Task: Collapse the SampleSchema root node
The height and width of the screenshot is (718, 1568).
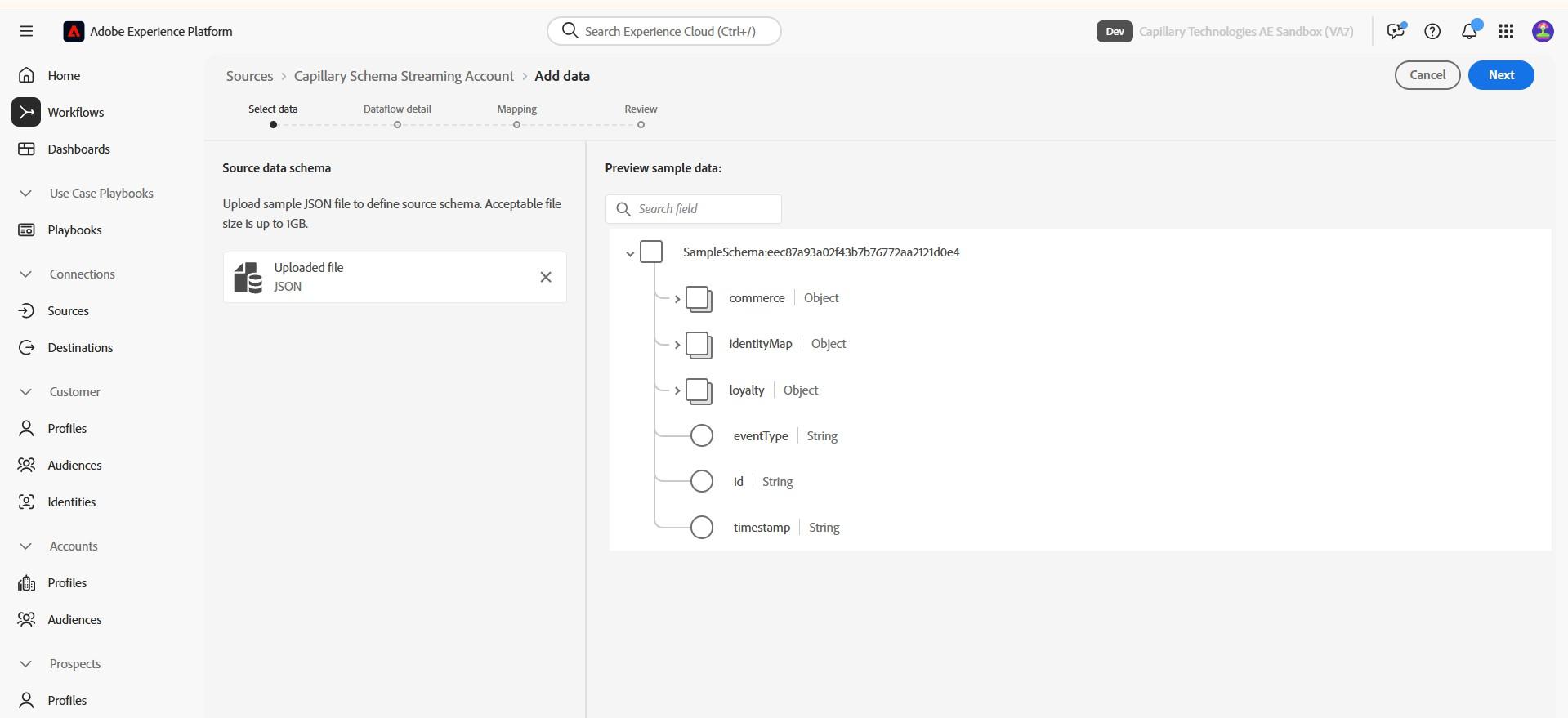Action: coord(630,253)
